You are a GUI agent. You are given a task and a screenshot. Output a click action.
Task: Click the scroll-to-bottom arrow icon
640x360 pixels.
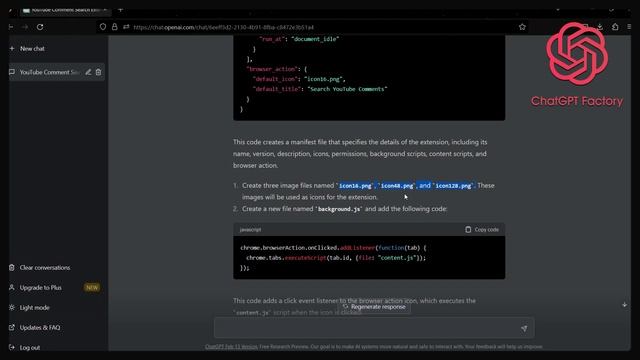click(x=624, y=304)
